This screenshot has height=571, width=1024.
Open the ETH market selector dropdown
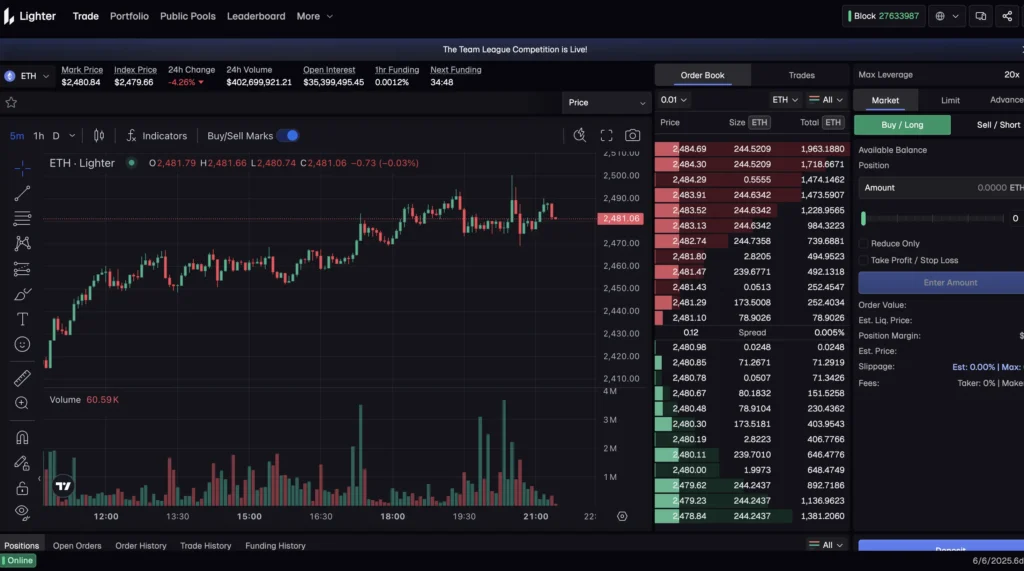(27, 76)
